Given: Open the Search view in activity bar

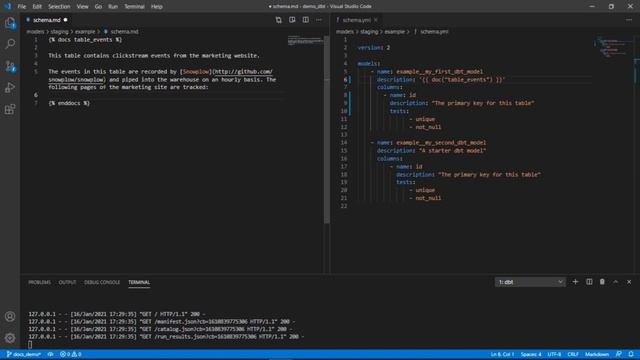Looking at the screenshot, I should click(x=10, y=44).
